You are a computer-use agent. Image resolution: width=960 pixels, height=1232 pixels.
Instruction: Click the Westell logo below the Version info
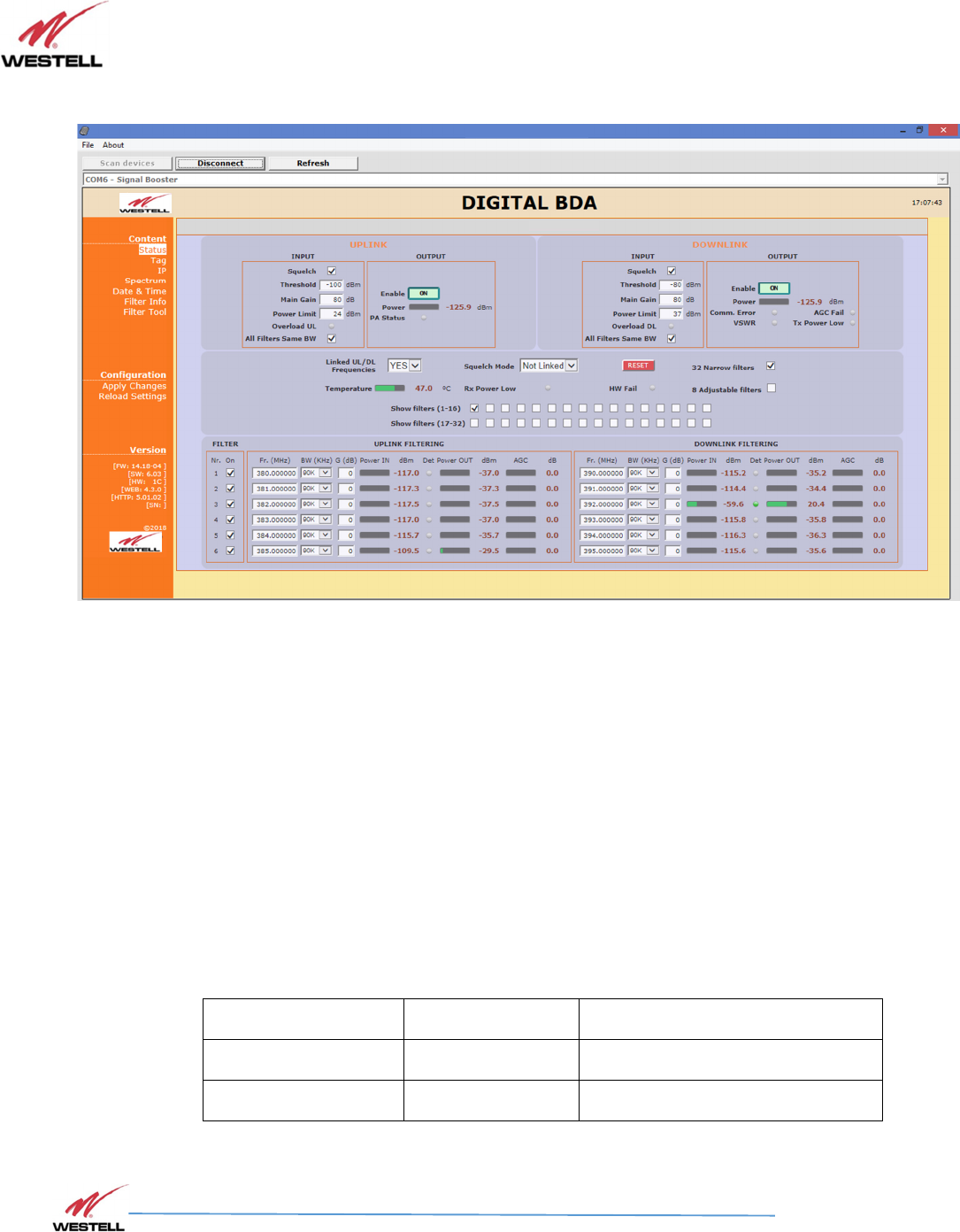coord(135,542)
